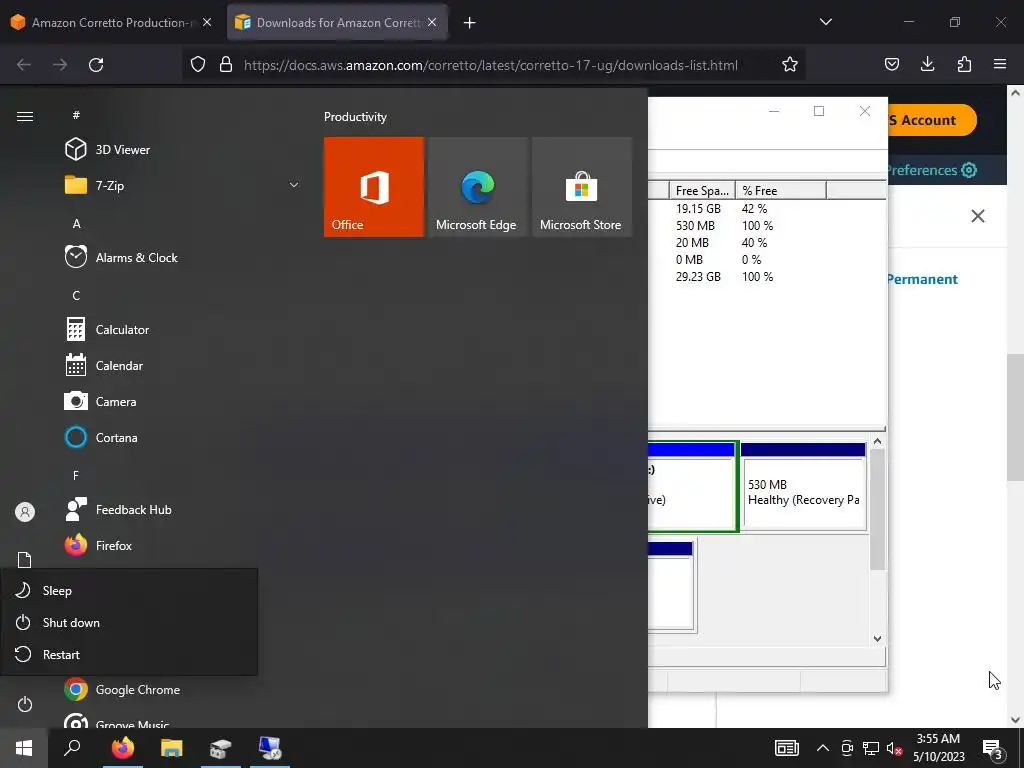
Task: Select the 530 MB Recovery Partition block
Action: coord(803,487)
